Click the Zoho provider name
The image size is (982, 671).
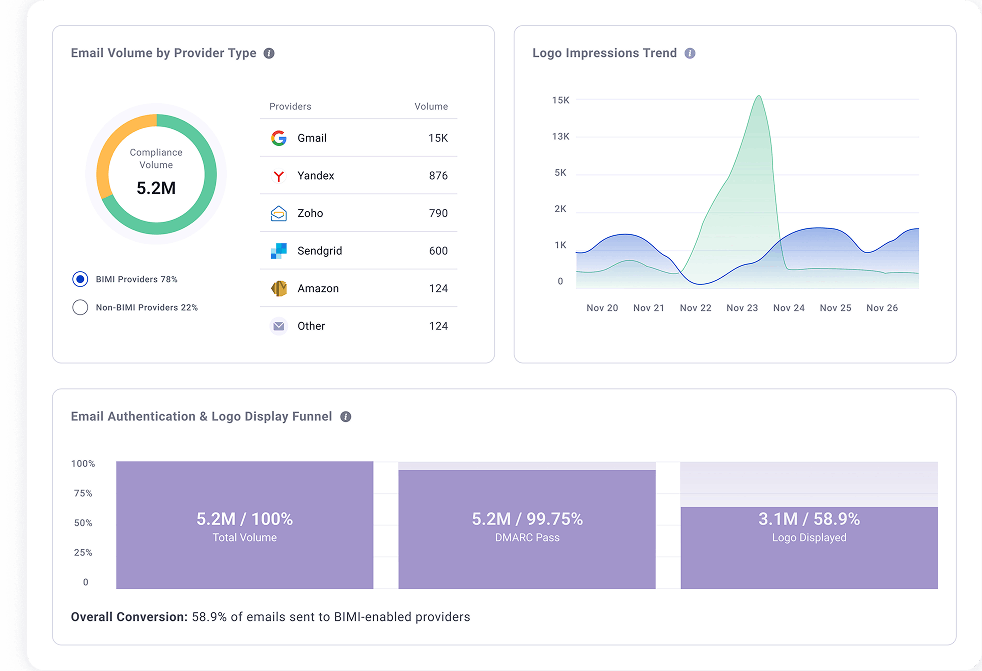coord(310,213)
